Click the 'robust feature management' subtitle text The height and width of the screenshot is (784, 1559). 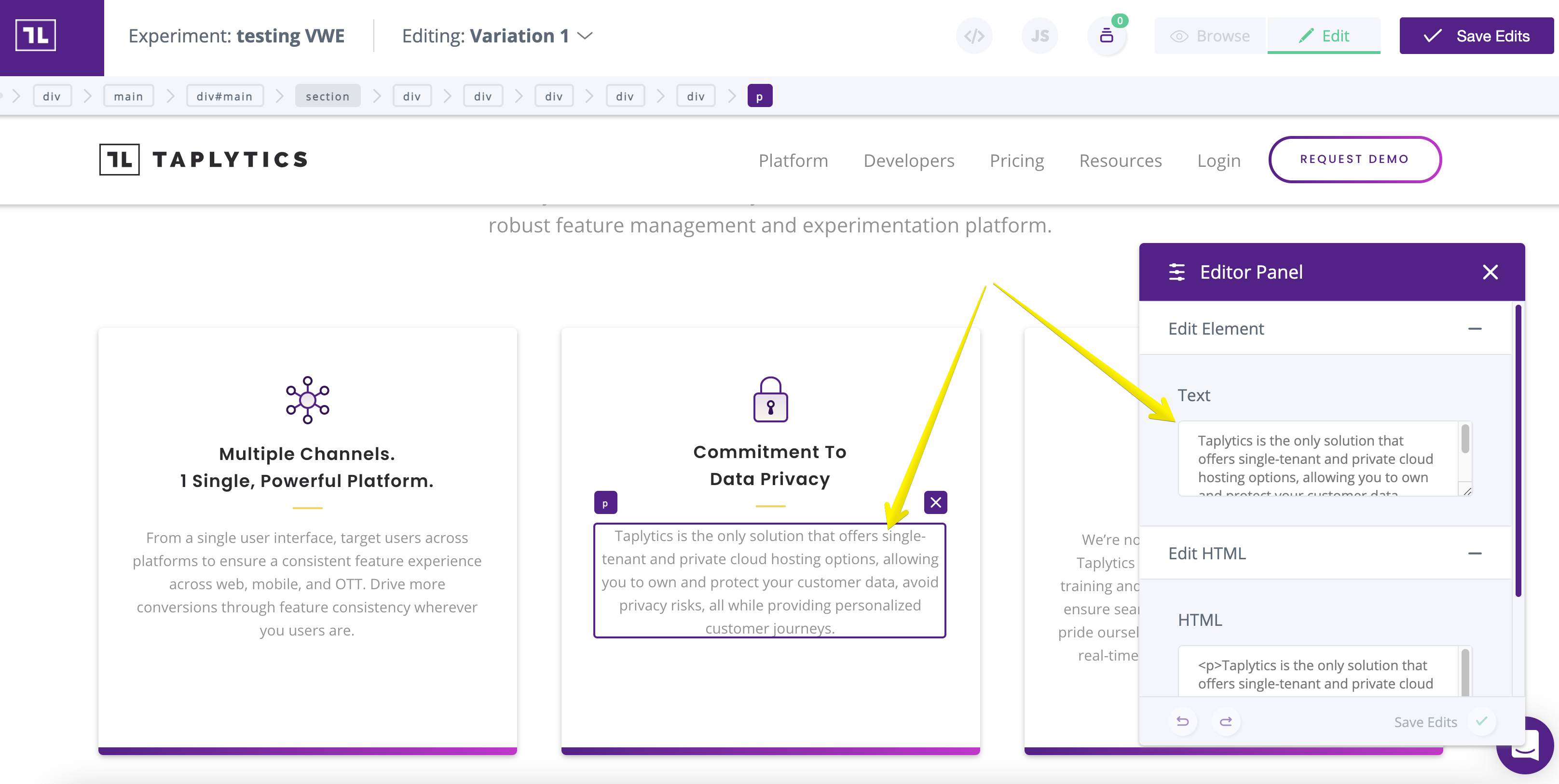770,225
